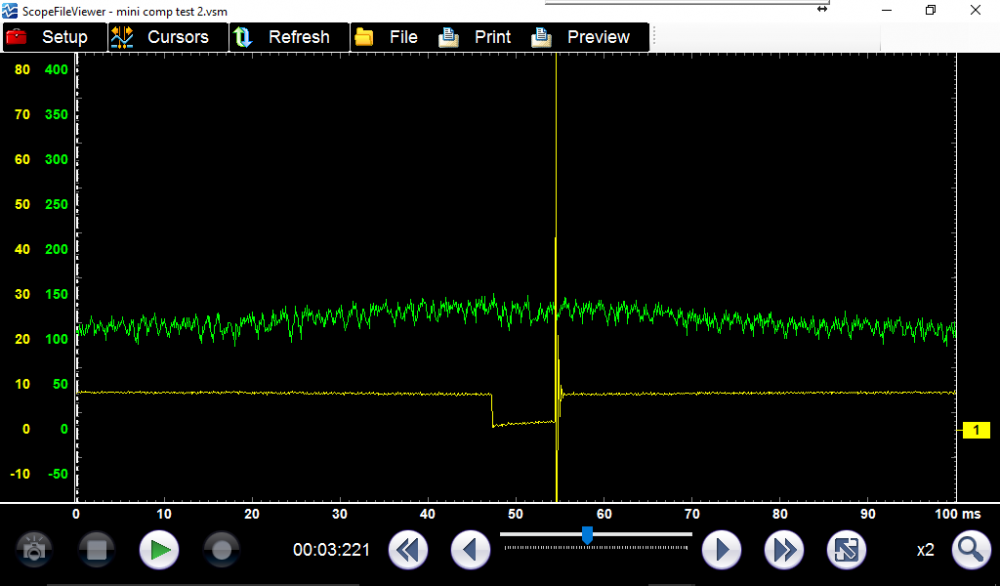Rewind fast with the double-left arrow button
This screenshot has height=586, width=1000.
(408, 550)
